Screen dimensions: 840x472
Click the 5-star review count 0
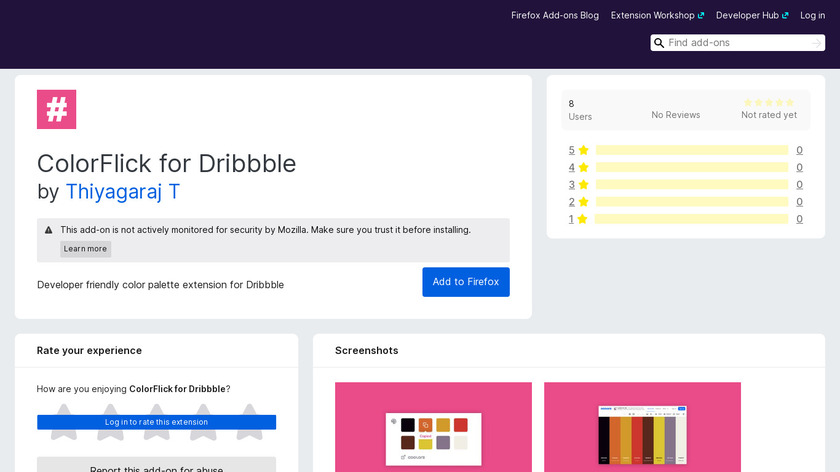pyautogui.click(x=799, y=150)
